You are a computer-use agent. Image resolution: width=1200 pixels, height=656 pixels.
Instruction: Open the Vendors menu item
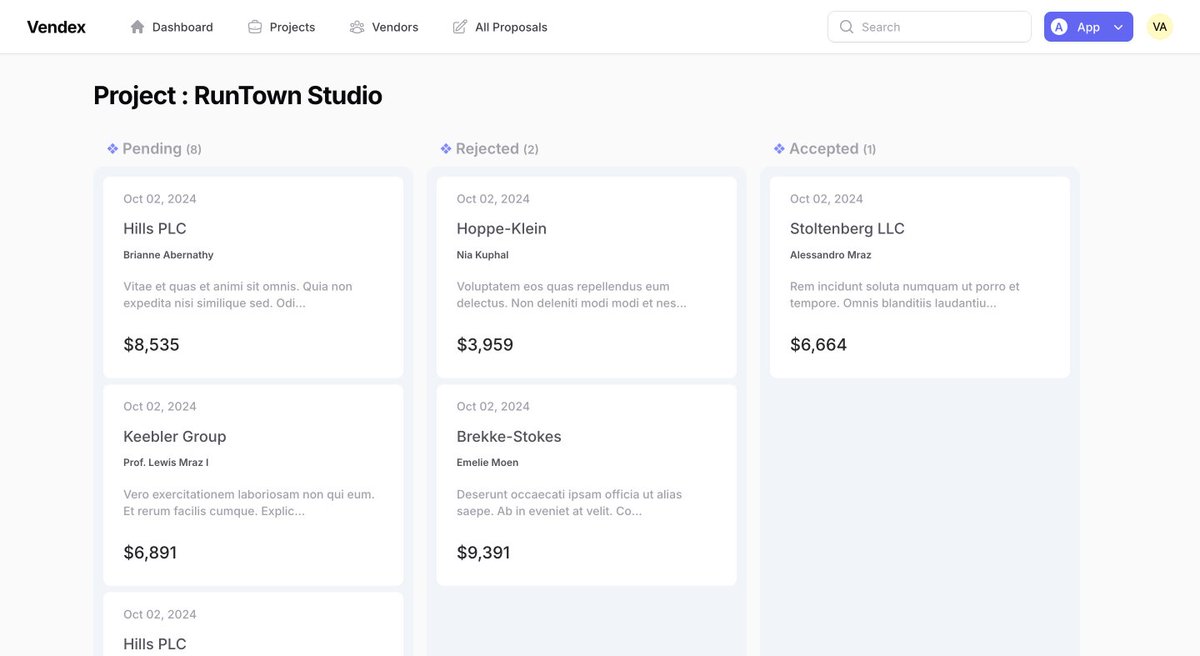[x=384, y=27]
